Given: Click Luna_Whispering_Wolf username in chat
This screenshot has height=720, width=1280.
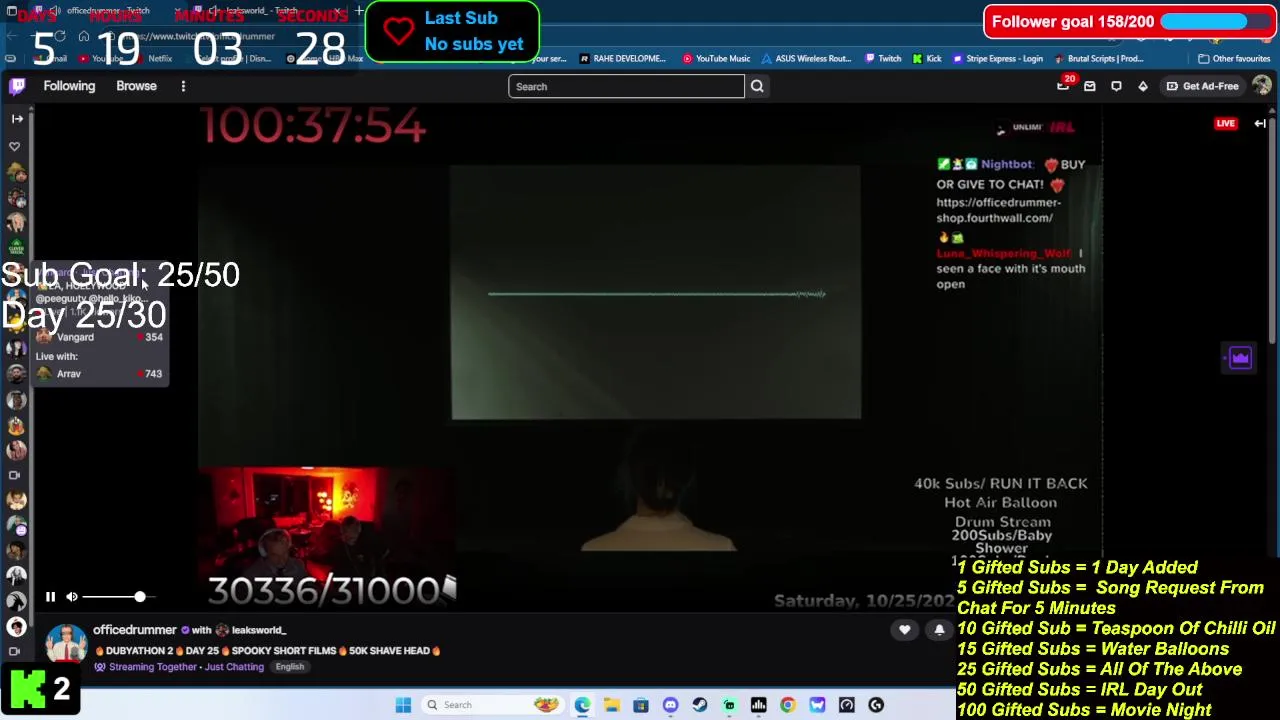Looking at the screenshot, I should (1003, 254).
